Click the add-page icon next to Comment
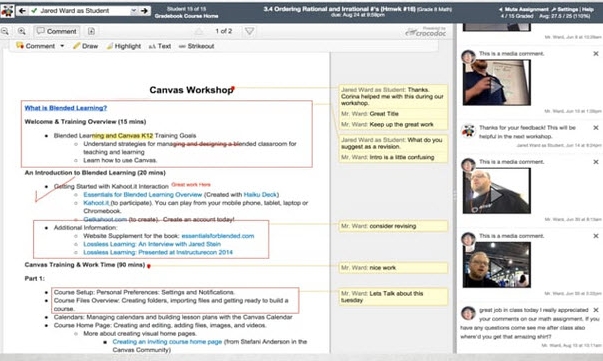Image resolution: width=603 pixels, height=361 pixels. point(91,31)
